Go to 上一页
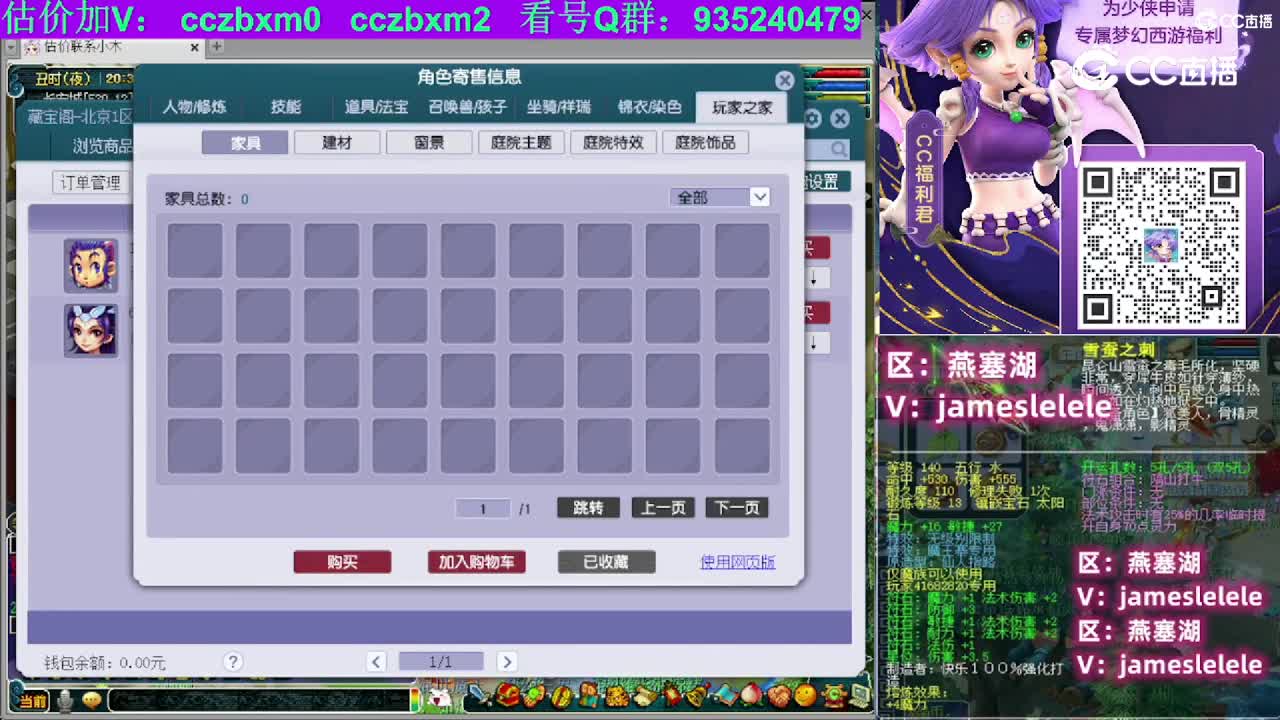The height and width of the screenshot is (720, 1280). click(663, 508)
